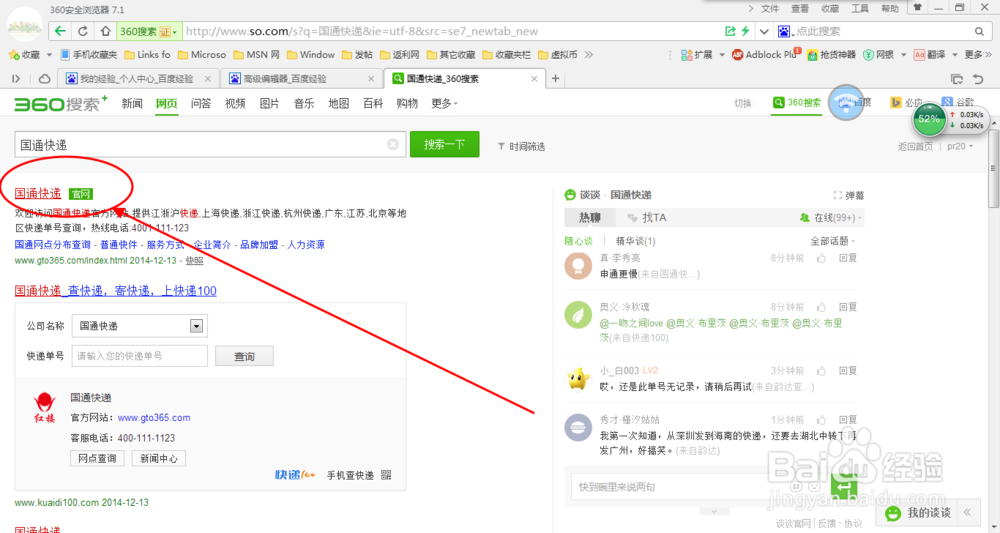Reload the page with the refresh icon
The image size is (1000, 533).
(x=83, y=31)
